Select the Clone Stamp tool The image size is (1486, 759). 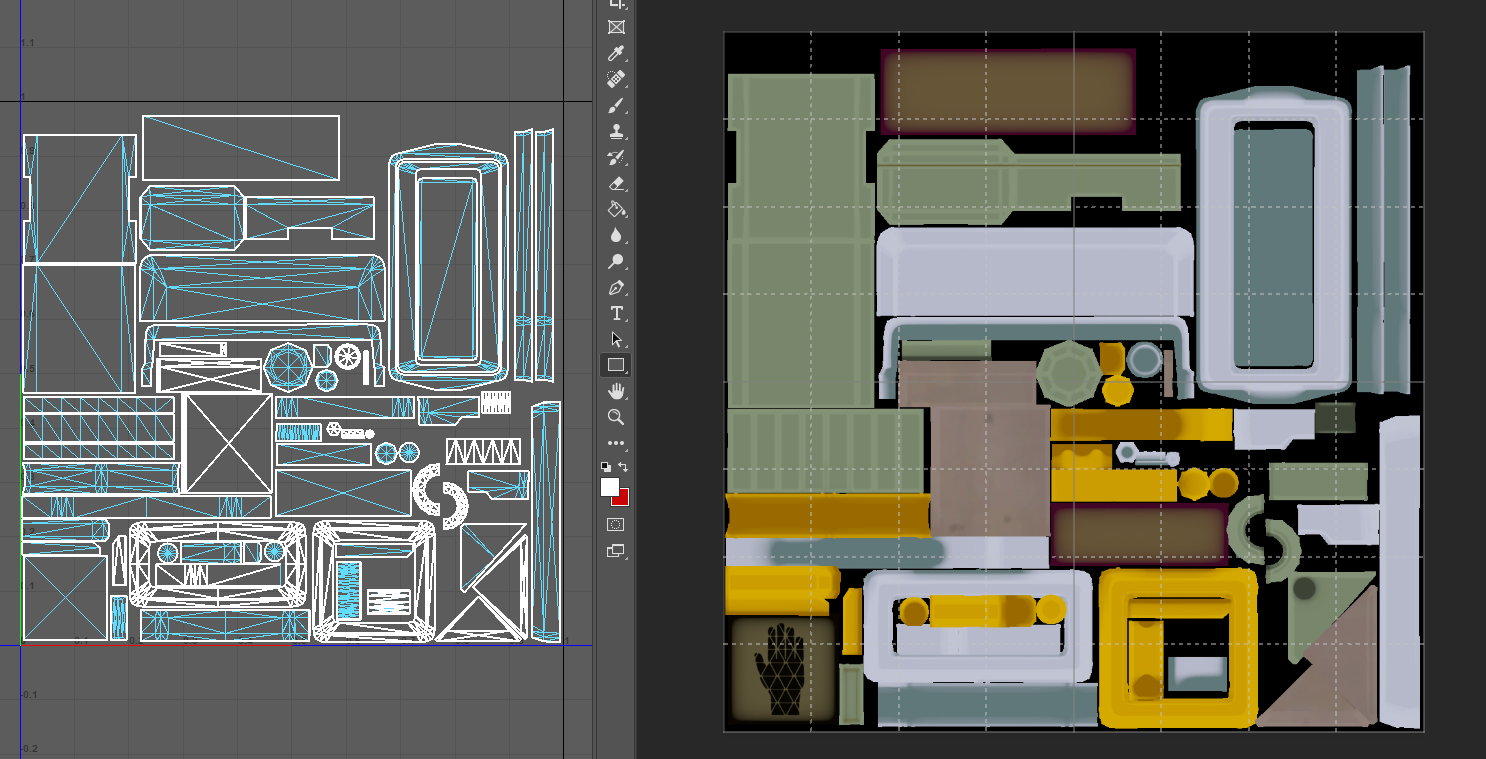click(x=616, y=131)
